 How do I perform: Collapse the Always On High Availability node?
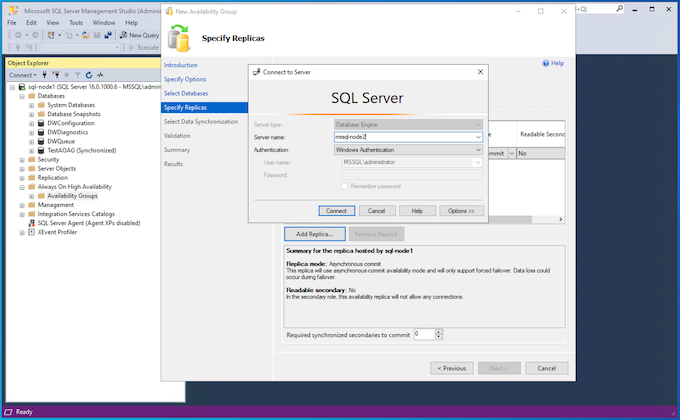point(22,187)
